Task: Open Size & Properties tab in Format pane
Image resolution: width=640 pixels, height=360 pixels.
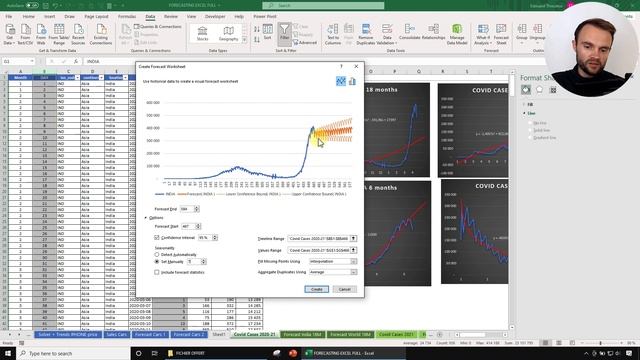Action: [x=553, y=89]
